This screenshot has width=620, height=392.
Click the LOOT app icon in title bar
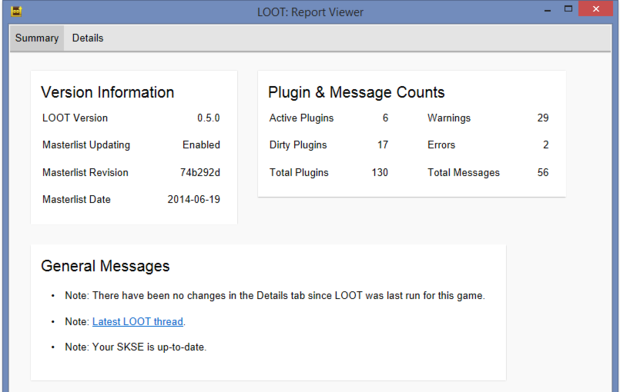16,11
